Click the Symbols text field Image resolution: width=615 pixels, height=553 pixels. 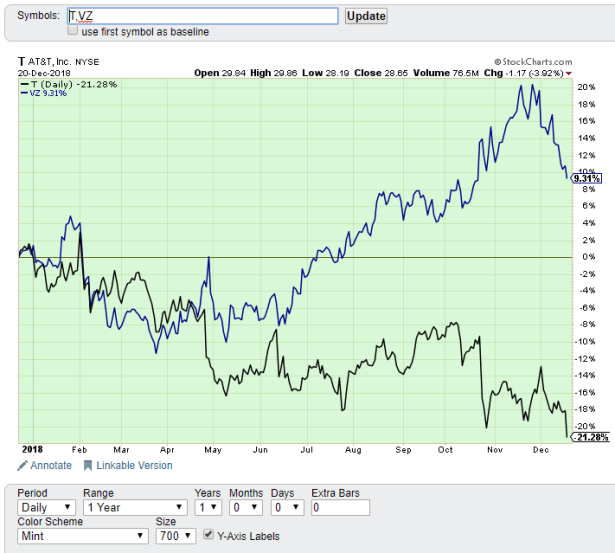pos(202,16)
